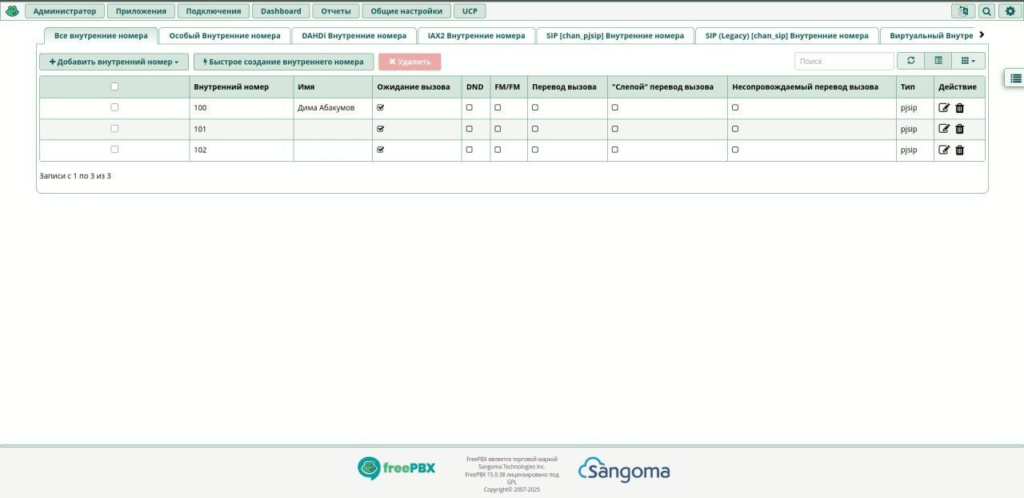The height and width of the screenshot is (498, 1024).
Task: Open the columns selector dropdown
Action: (x=968, y=61)
